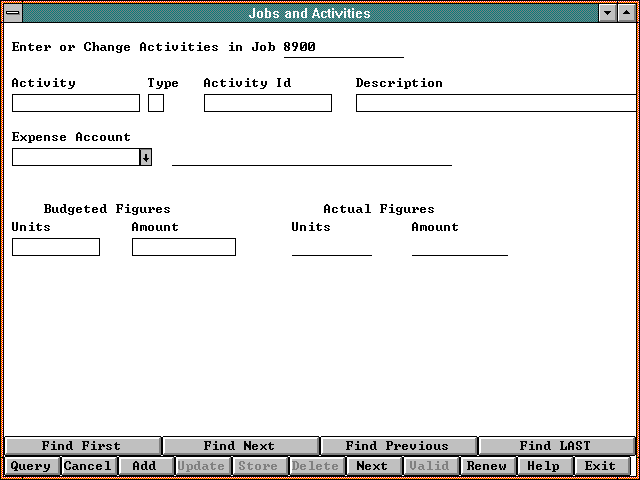Screen dimensions: 640x480
Task: Expand the Expense Account dropdown arrow
Action: point(145,157)
